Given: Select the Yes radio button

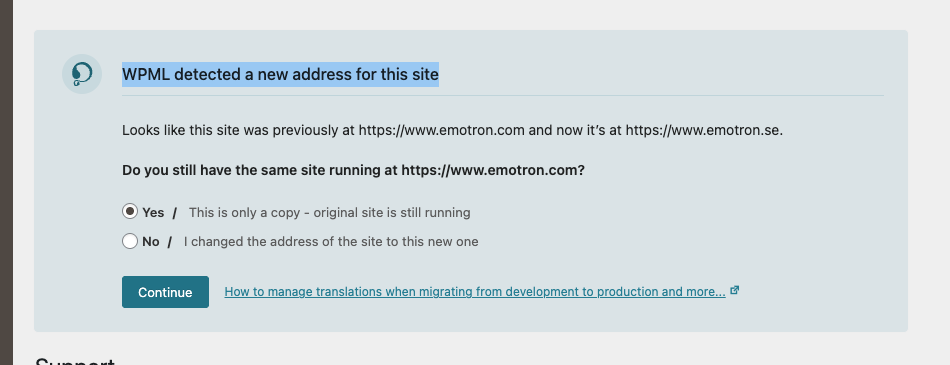Looking at the screenshot, I should (x=130, y=212).
